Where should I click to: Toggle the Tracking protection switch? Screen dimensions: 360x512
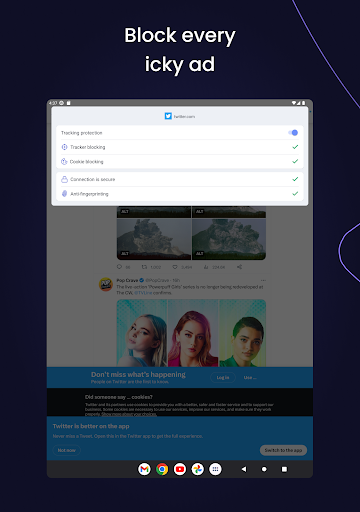293,133
